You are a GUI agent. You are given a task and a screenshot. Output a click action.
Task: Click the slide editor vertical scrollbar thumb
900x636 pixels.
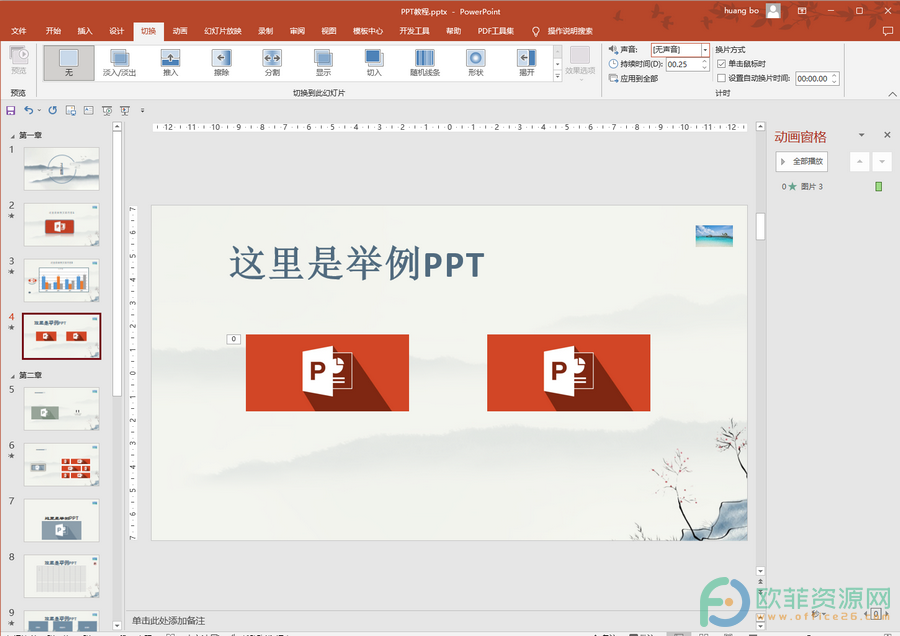pyautogui.click(x=761, y=226)
